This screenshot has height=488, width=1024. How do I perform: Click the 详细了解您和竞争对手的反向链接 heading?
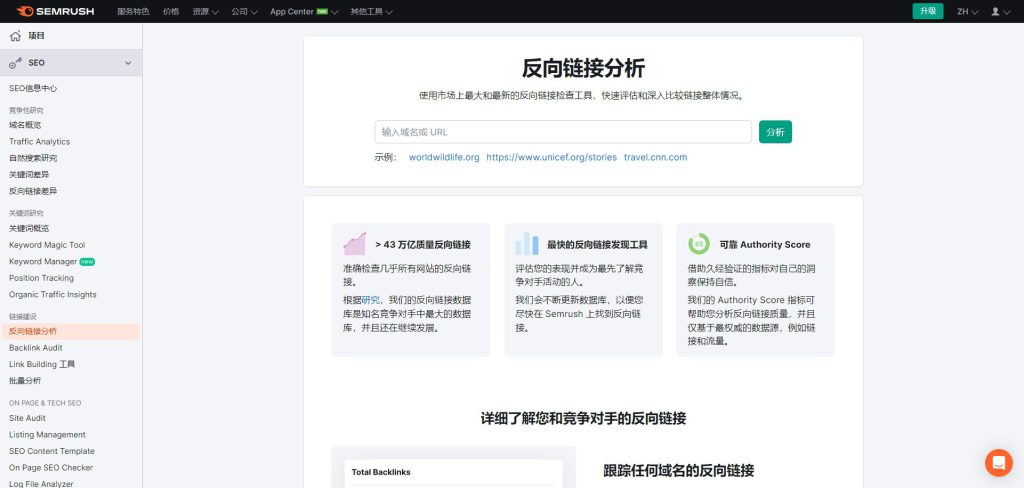pyautogui.click(x=583, y=419)
